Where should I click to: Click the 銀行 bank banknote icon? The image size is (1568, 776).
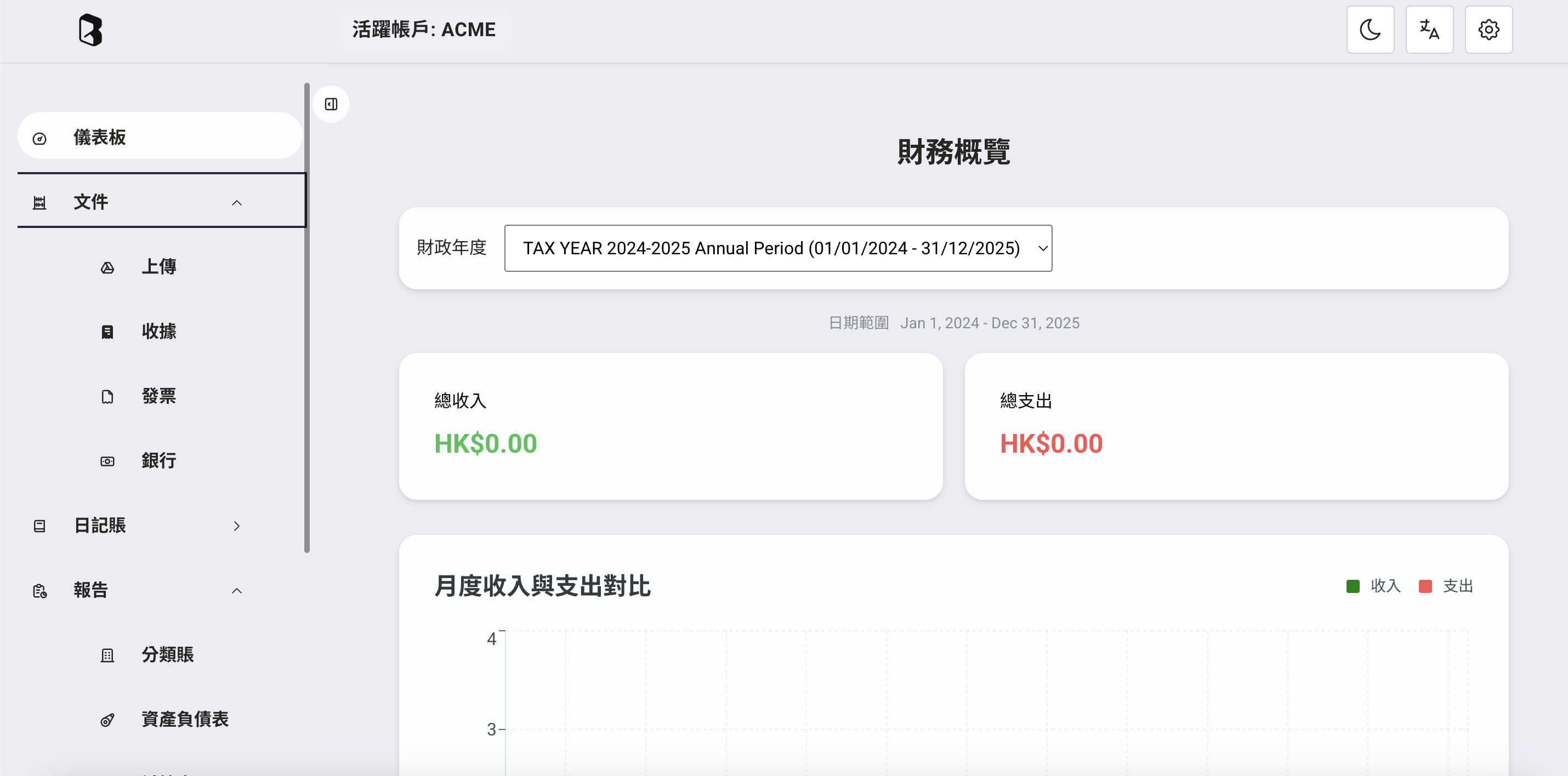pos(107,461)
